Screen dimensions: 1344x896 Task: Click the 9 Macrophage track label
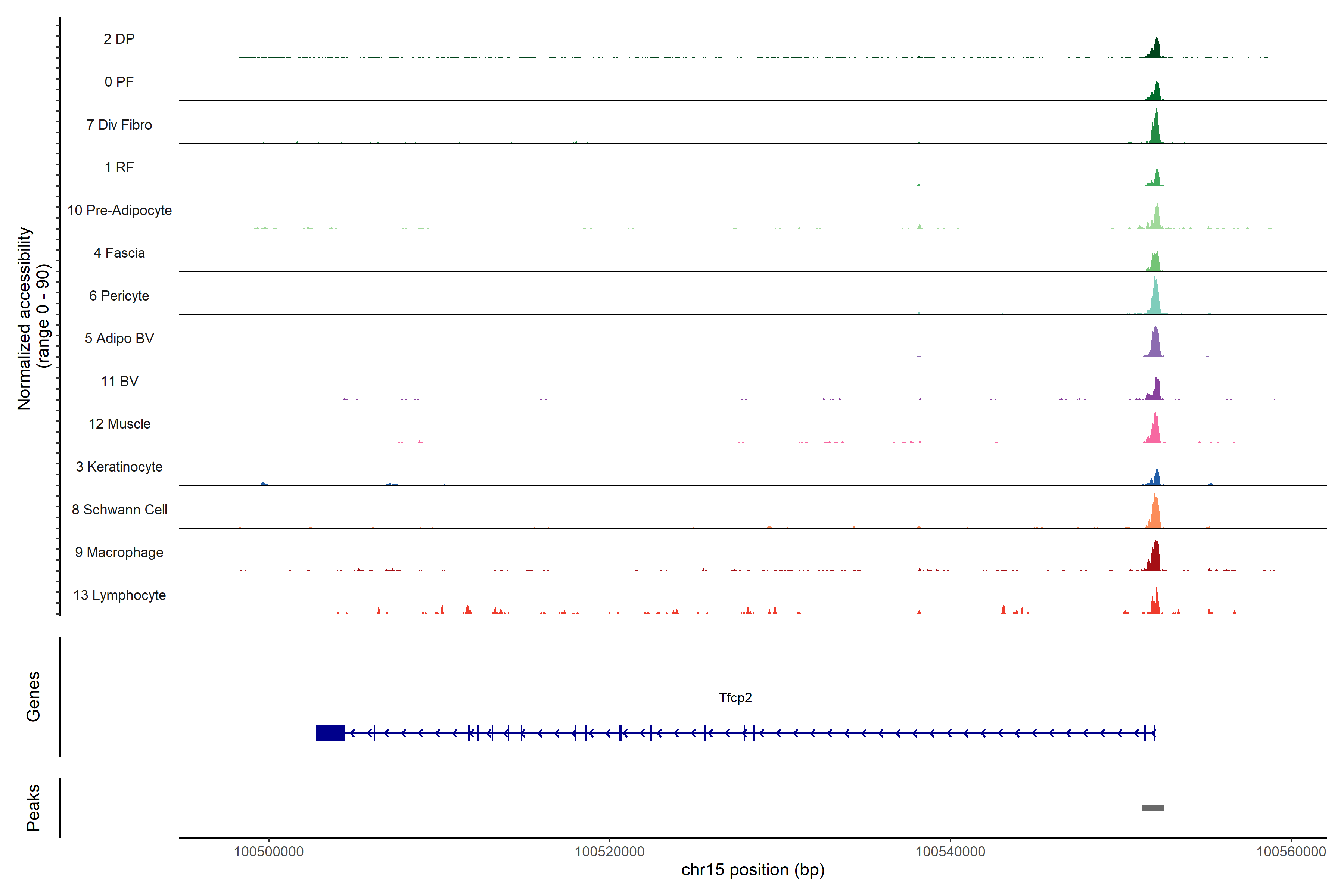click(119, 552)
